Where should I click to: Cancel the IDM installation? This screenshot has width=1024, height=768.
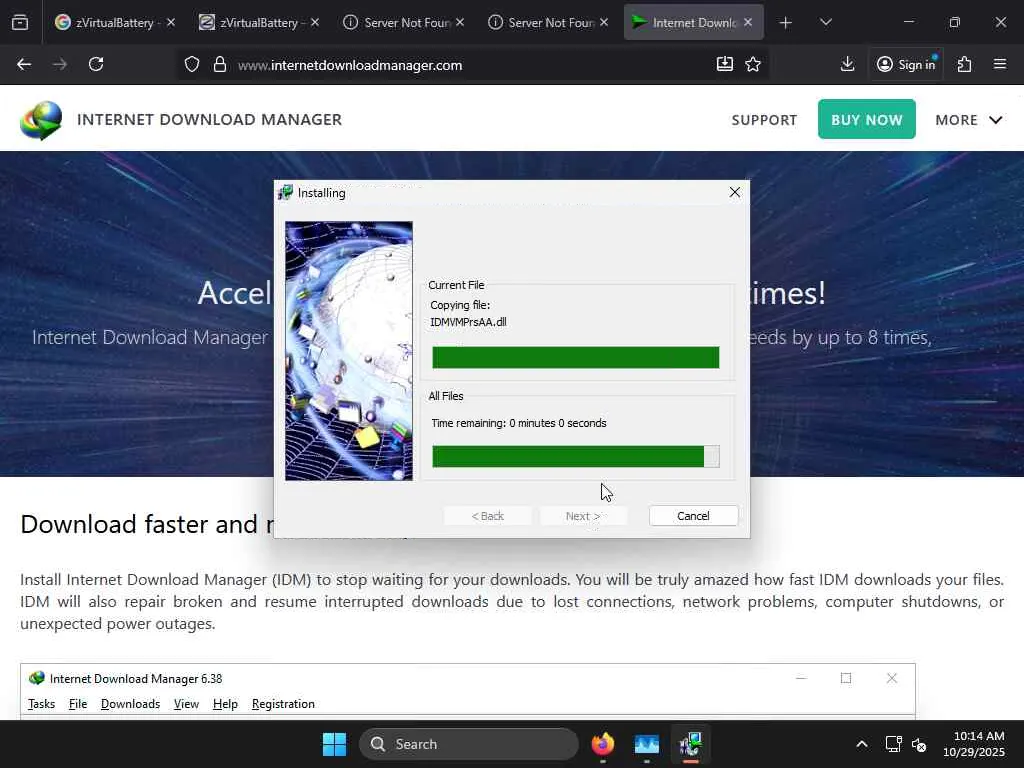[694, 516]
